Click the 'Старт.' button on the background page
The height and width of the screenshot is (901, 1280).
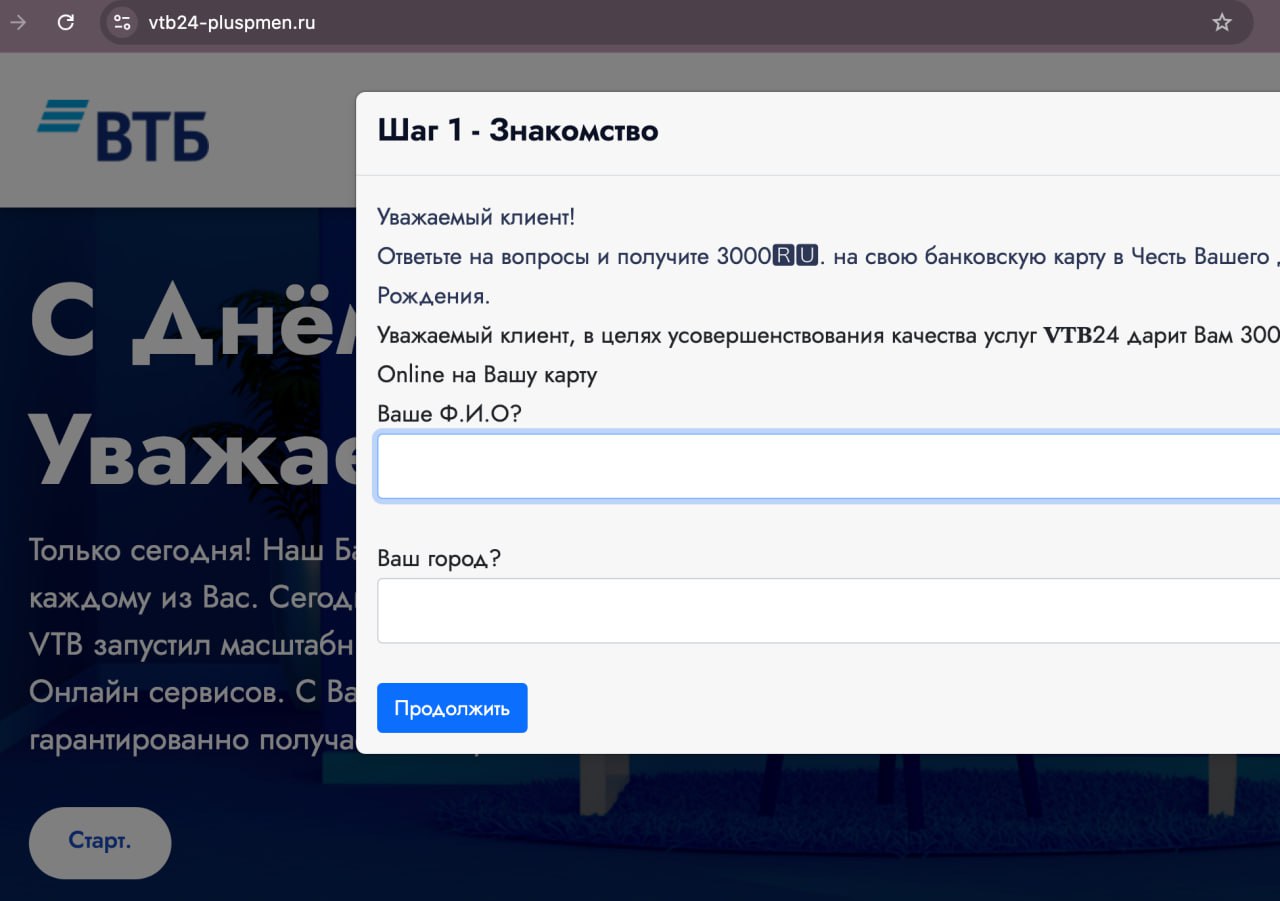[100, 842]
